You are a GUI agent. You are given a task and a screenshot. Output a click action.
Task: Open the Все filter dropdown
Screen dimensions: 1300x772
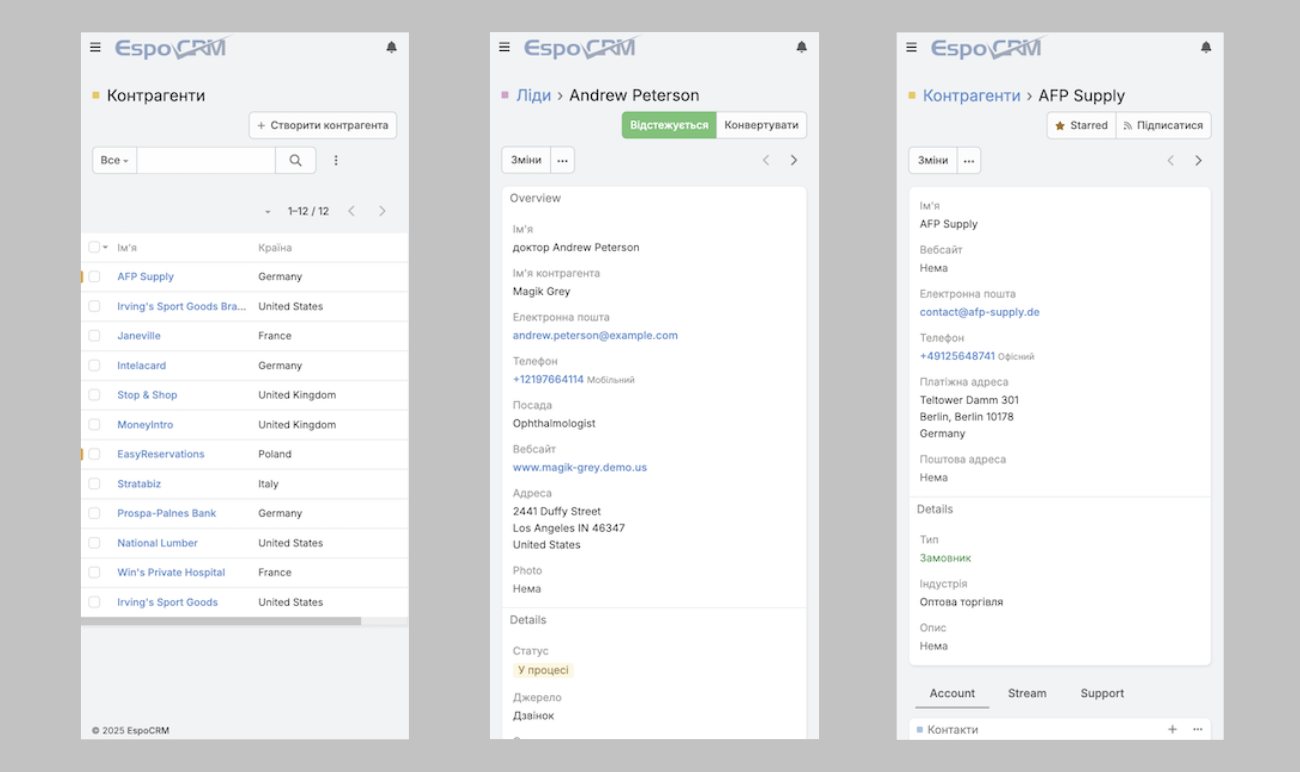click(115, 160)
